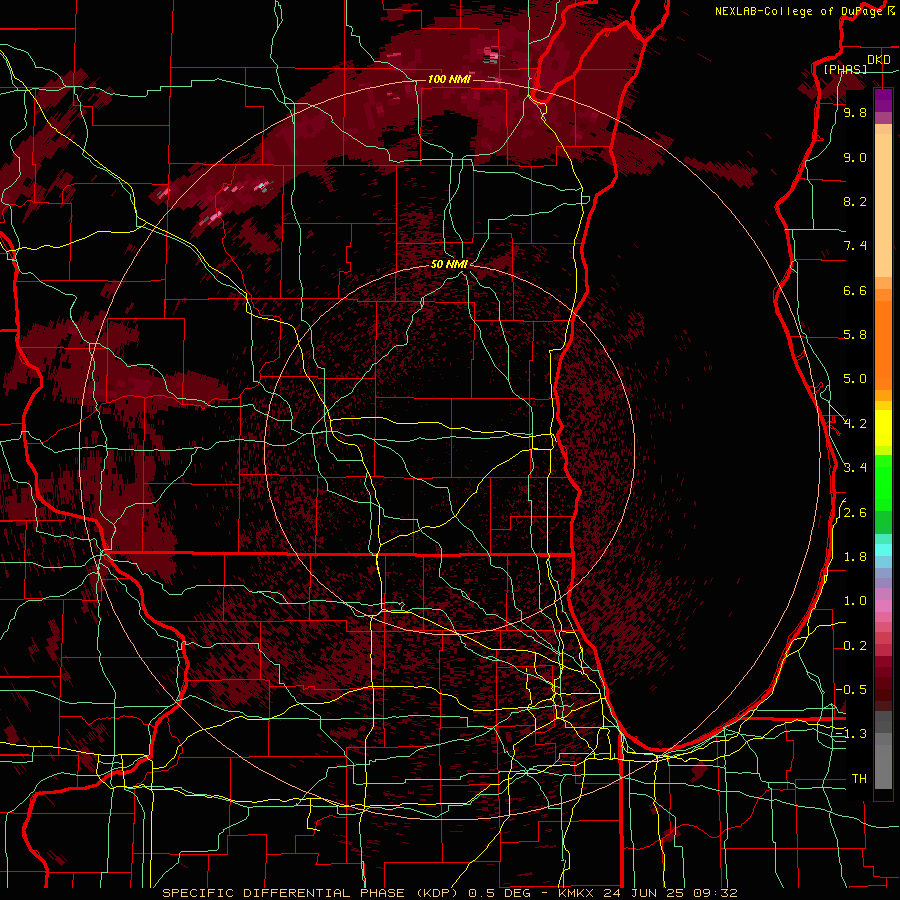Select the 5.8 legend value
The height and width of the screenshot is (900, 900).
click(855, 335)
